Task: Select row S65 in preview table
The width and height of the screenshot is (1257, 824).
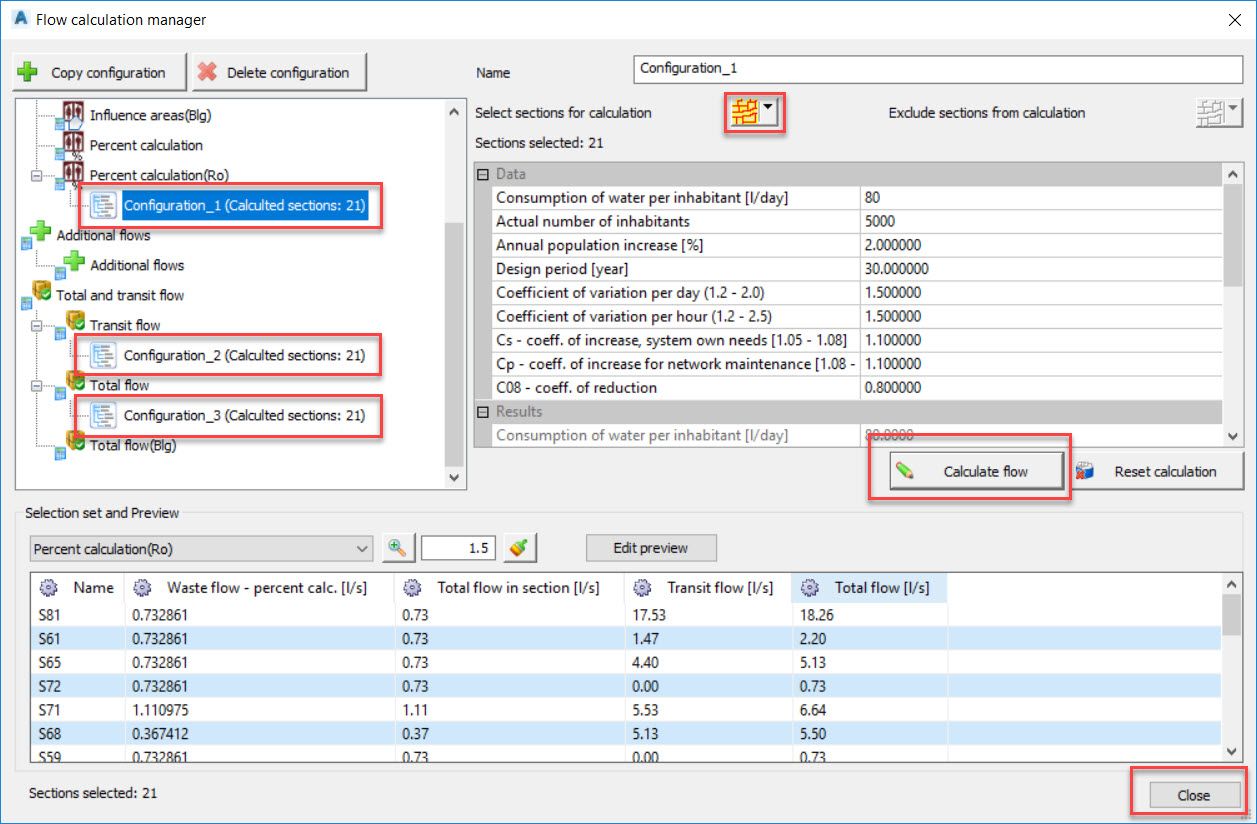Action: (x=626, y=662)
